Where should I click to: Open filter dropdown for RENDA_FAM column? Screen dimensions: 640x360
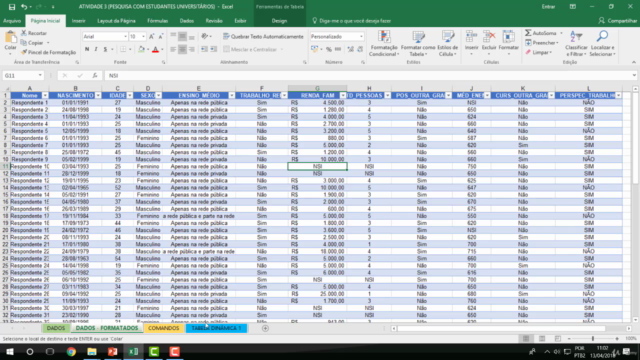point(343,96)
